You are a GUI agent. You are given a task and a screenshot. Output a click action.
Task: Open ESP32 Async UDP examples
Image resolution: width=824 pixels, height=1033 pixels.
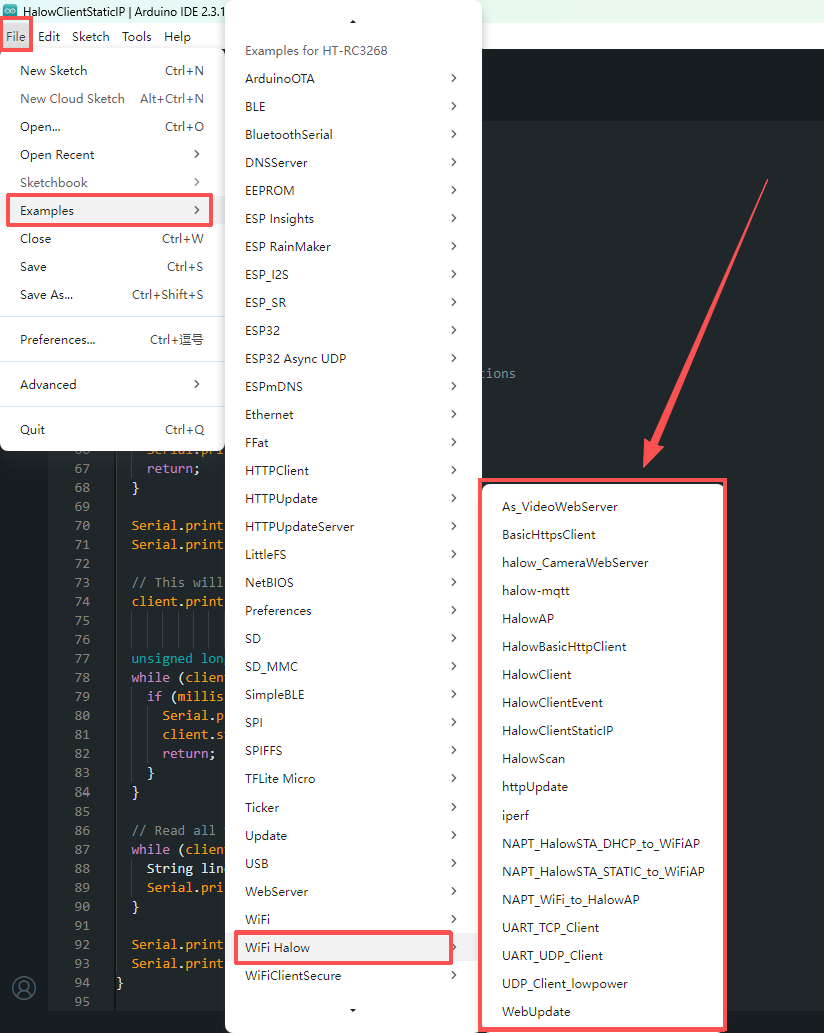point(353,358)
